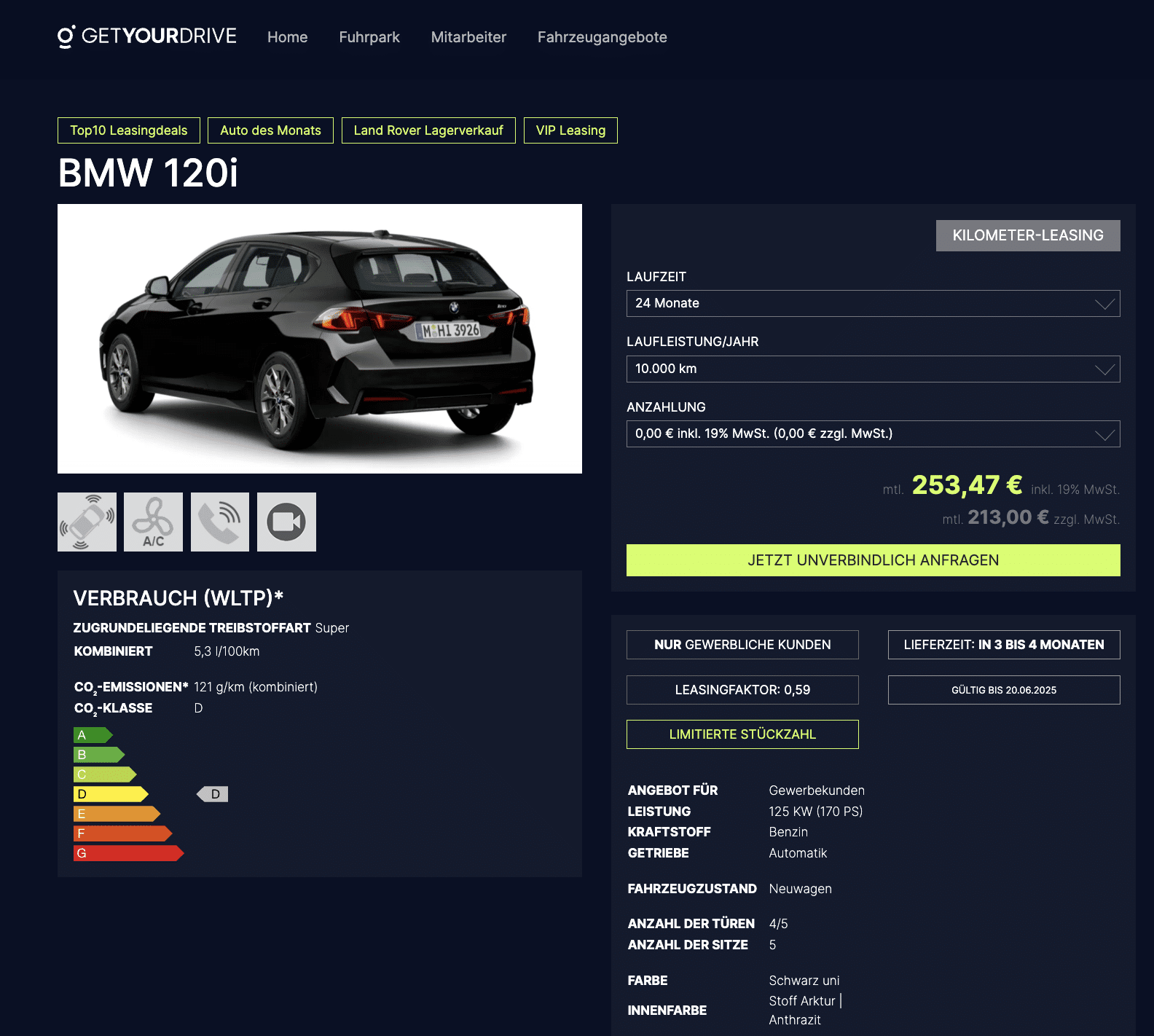The height and width of the screenshot is (1036, 1154).
Task: Click the grey D class indicator marker
Action: [x=212, y=794]
